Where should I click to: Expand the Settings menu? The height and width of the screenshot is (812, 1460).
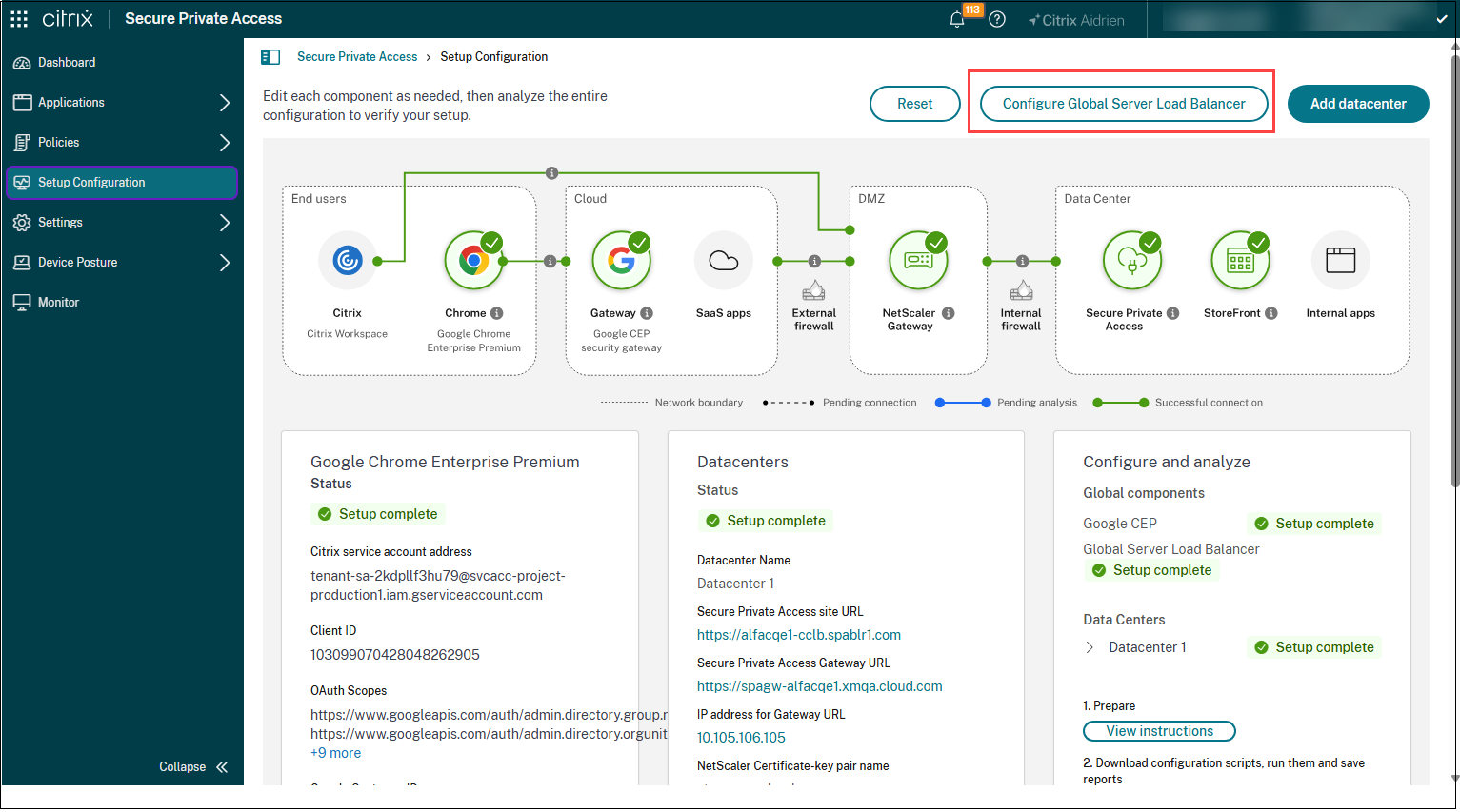(x=225, y=223)
